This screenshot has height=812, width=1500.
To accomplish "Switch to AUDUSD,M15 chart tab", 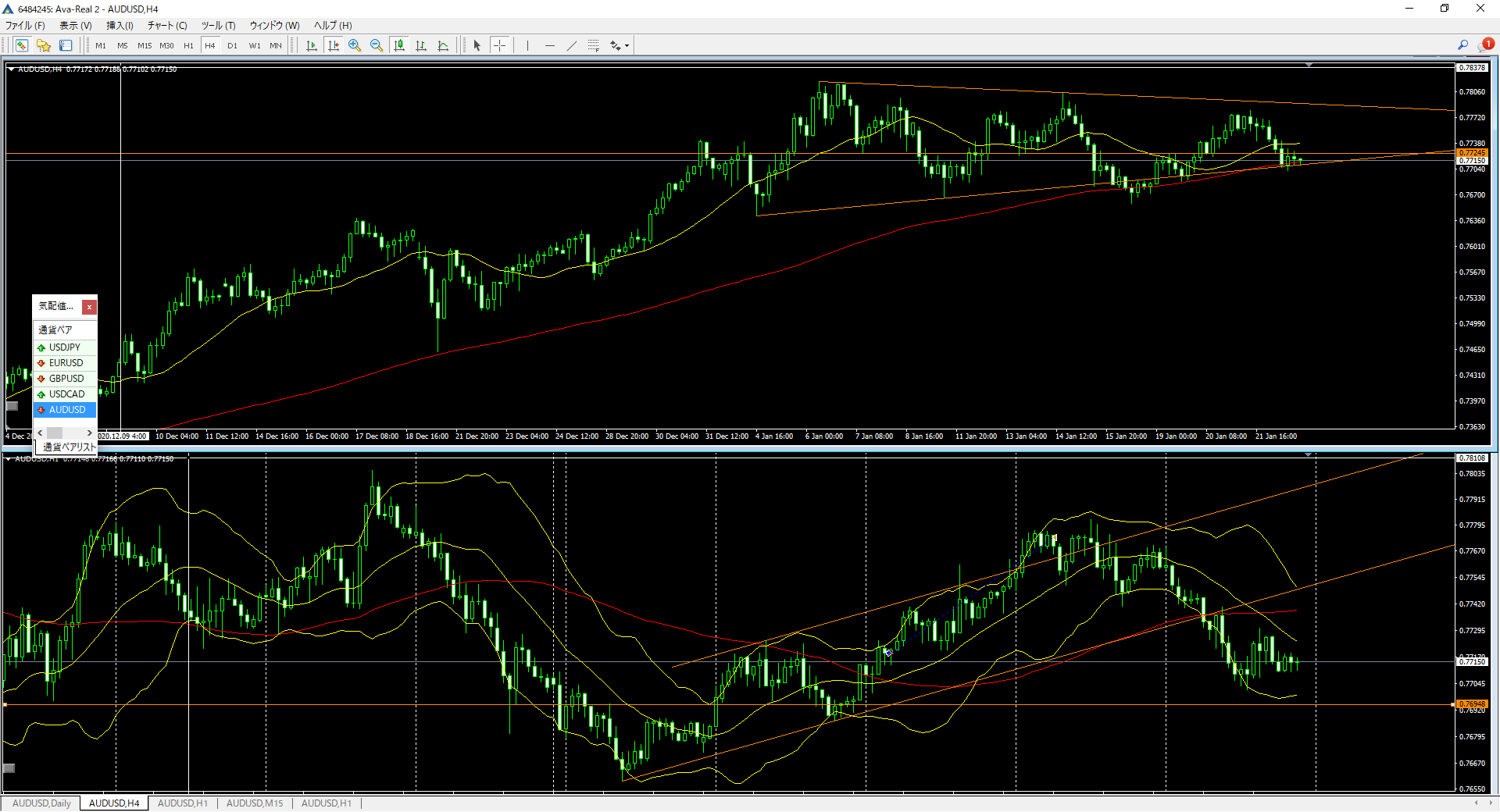I will (x=255, y=803).
